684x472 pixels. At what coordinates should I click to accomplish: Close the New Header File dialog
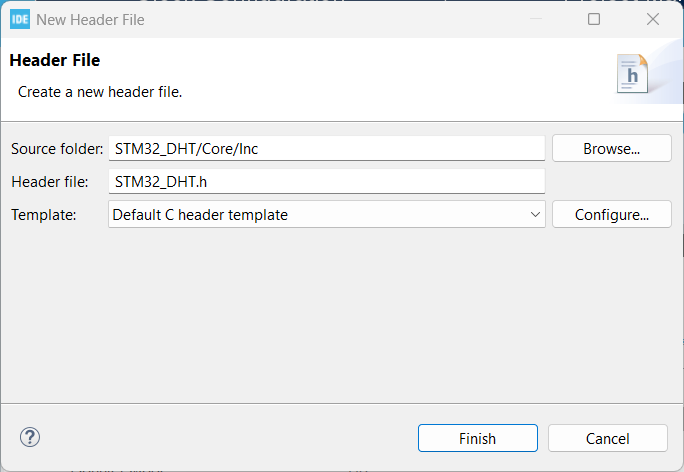tap(653, 19)
